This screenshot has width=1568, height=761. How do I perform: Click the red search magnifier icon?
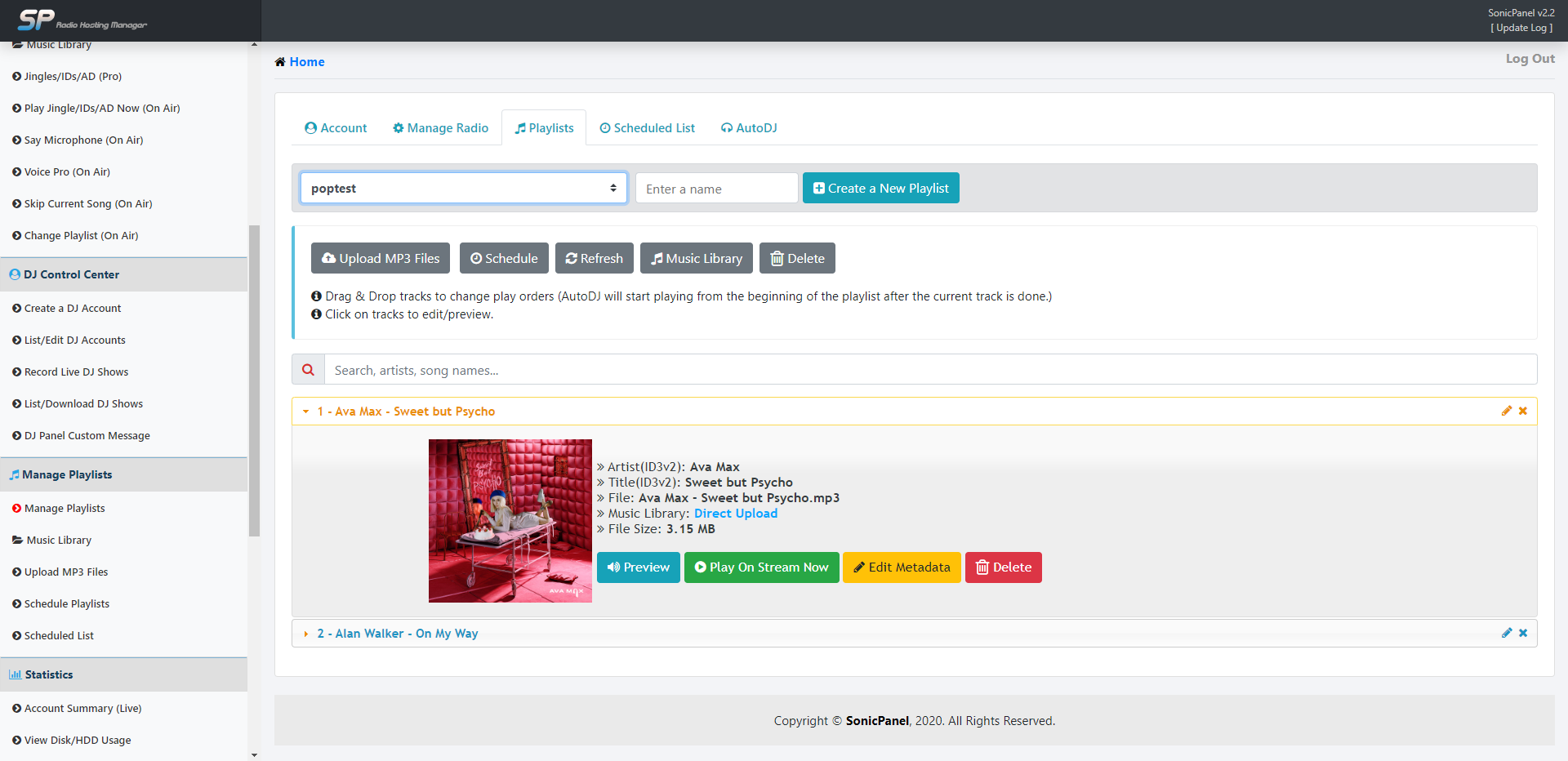(308, 370)
